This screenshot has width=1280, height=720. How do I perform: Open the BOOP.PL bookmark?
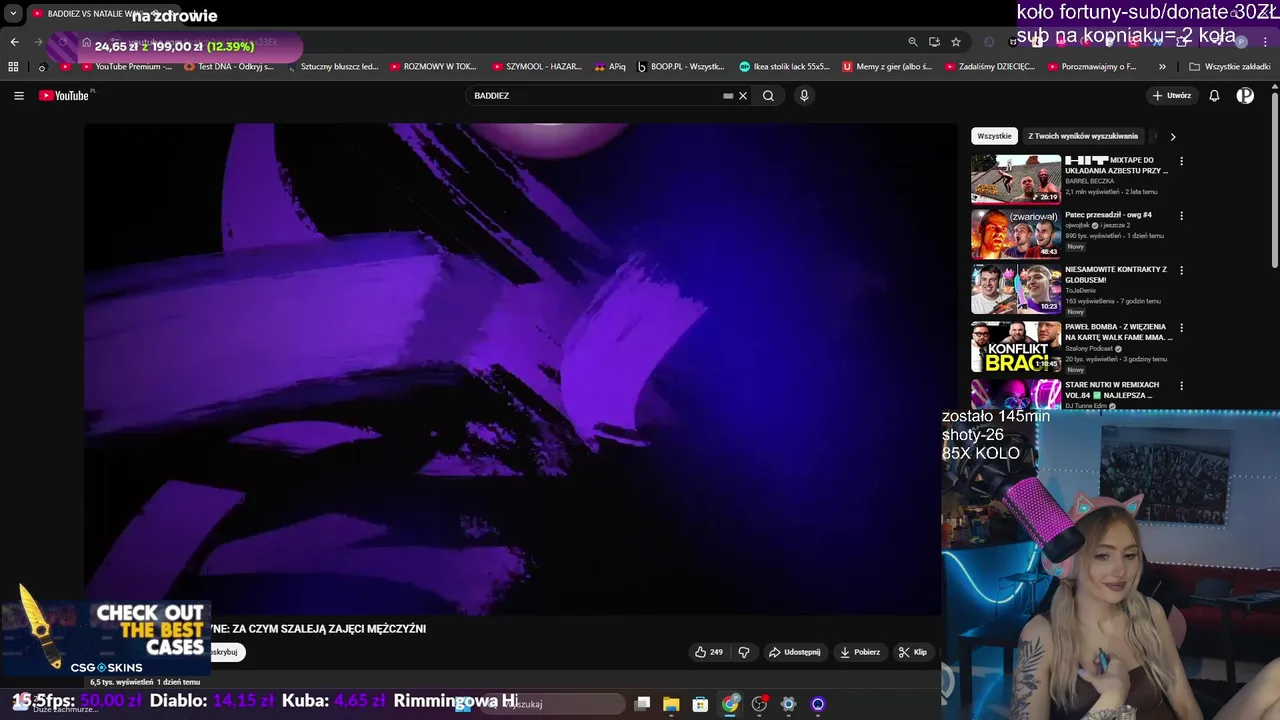click(681, 67)
